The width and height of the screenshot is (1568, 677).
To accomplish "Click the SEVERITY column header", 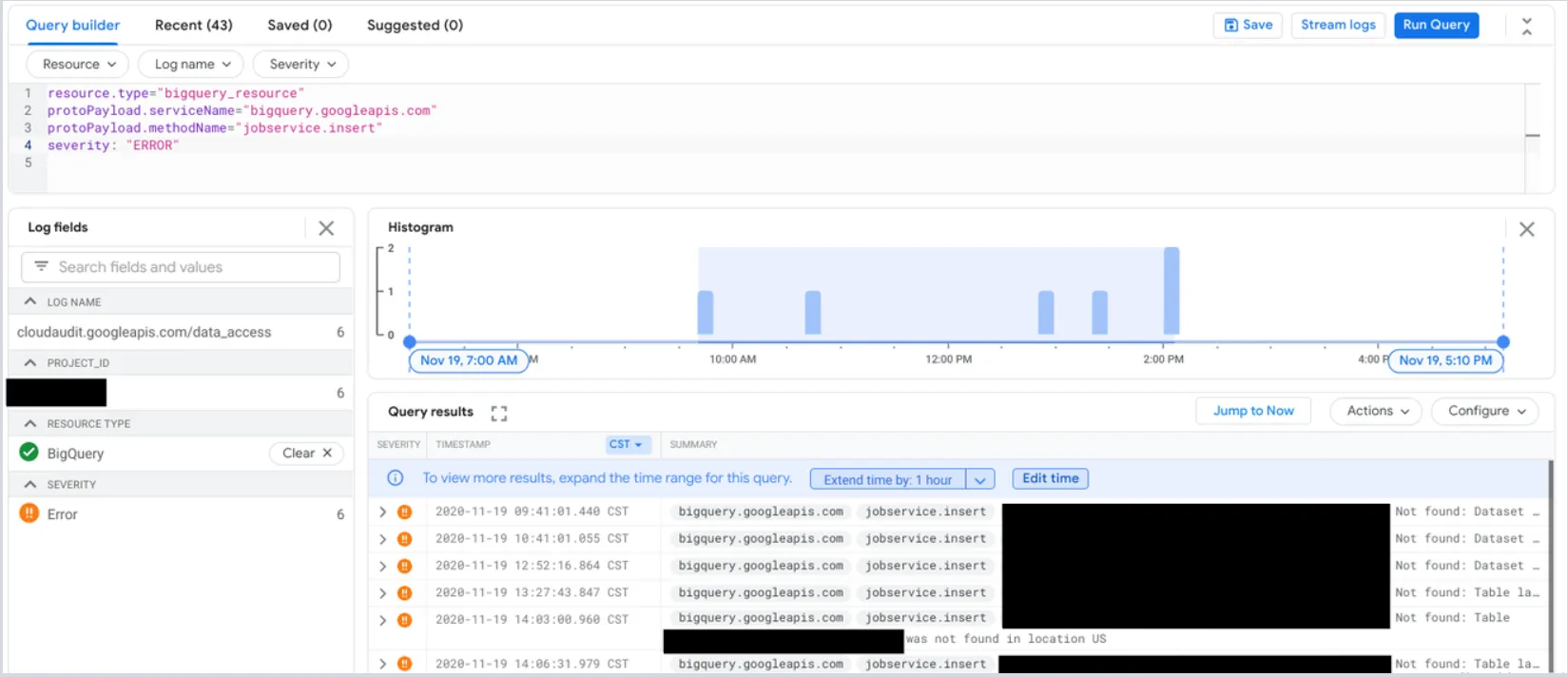I will (398, 444).
